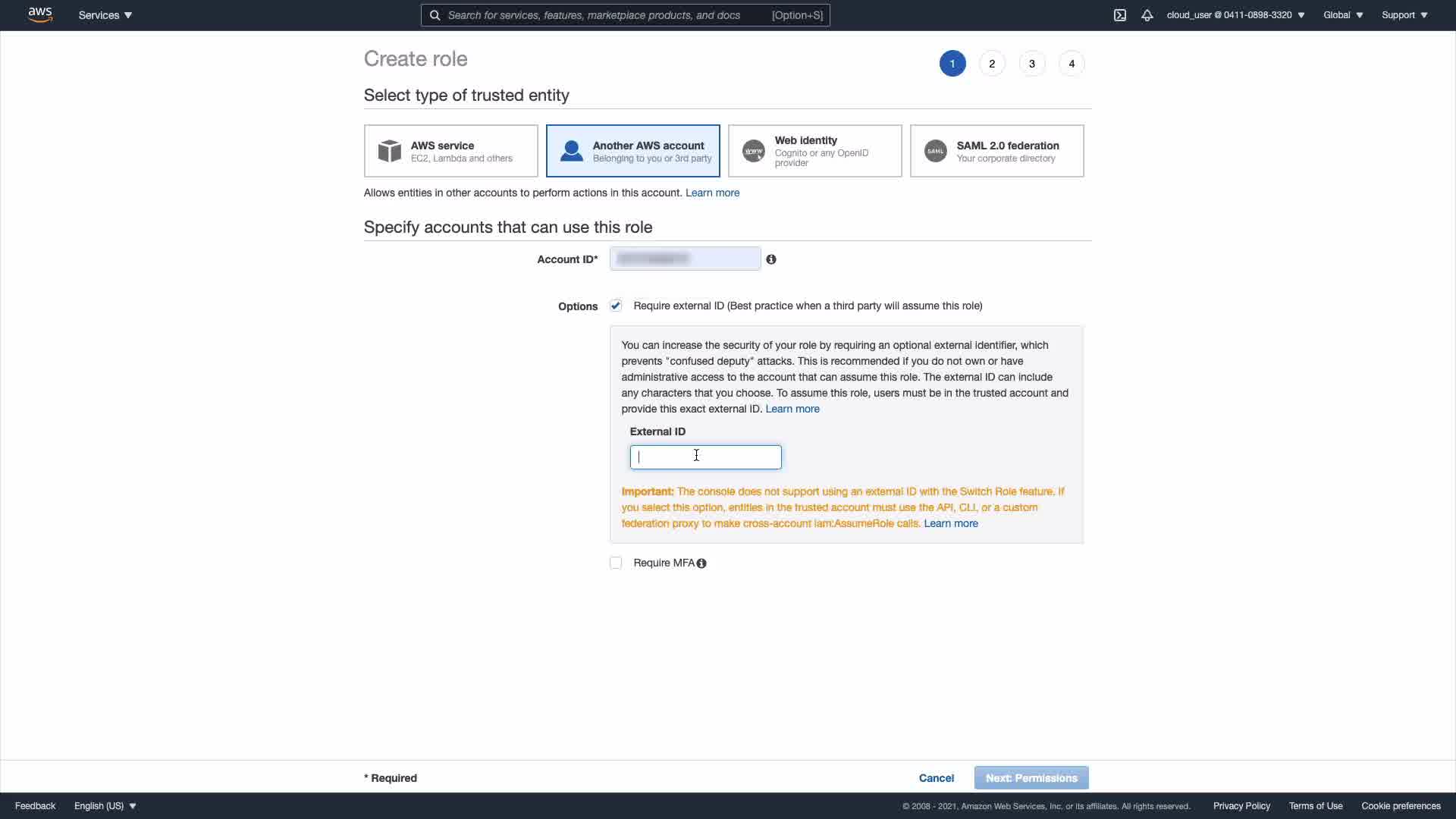
Task: Open CloudShell terminal icon
Action: point(1120,15)
